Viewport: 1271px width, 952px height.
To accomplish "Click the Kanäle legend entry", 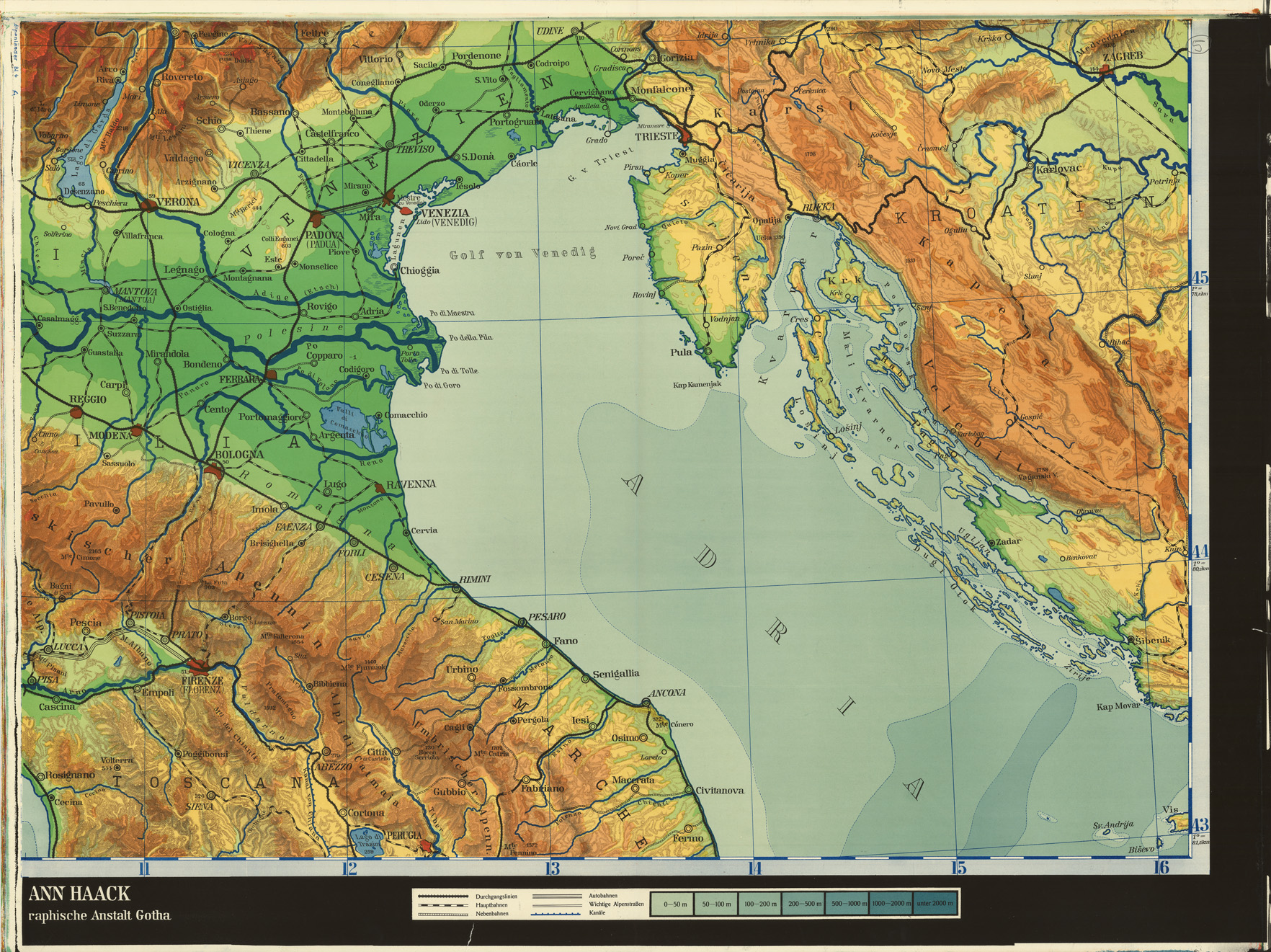I will [597, 913].
